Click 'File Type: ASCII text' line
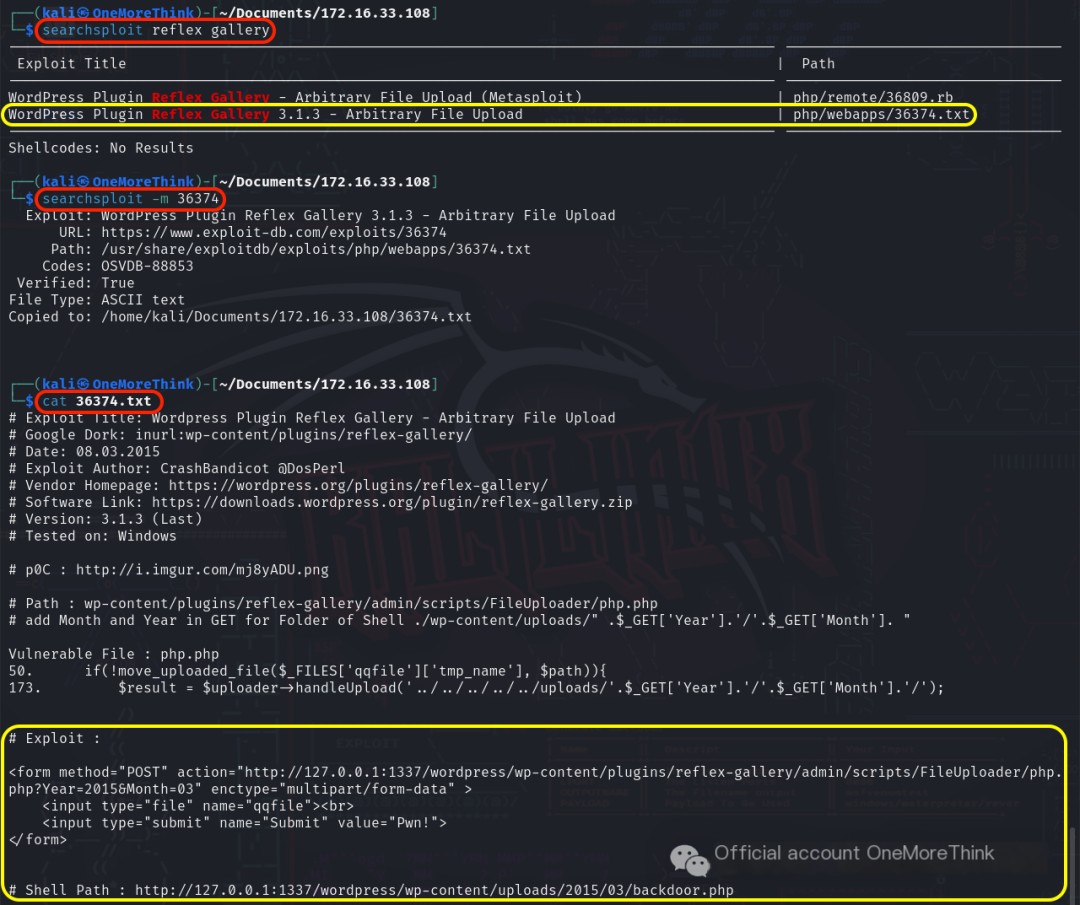Image resolution: width=1080 pixels, height=905 pixels. (96, 300)
